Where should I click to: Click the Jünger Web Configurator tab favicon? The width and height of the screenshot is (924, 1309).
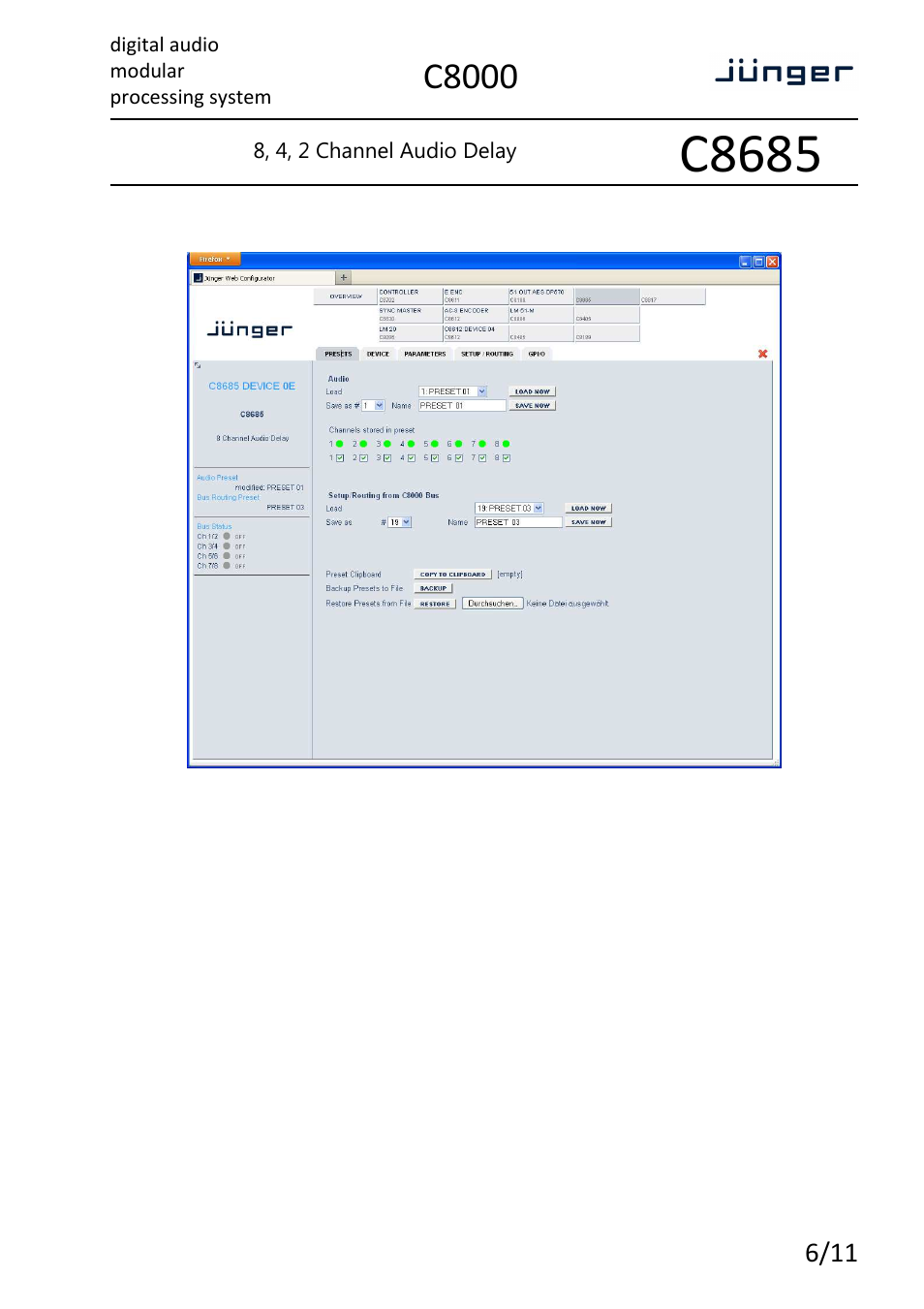[x=199, y=278]
